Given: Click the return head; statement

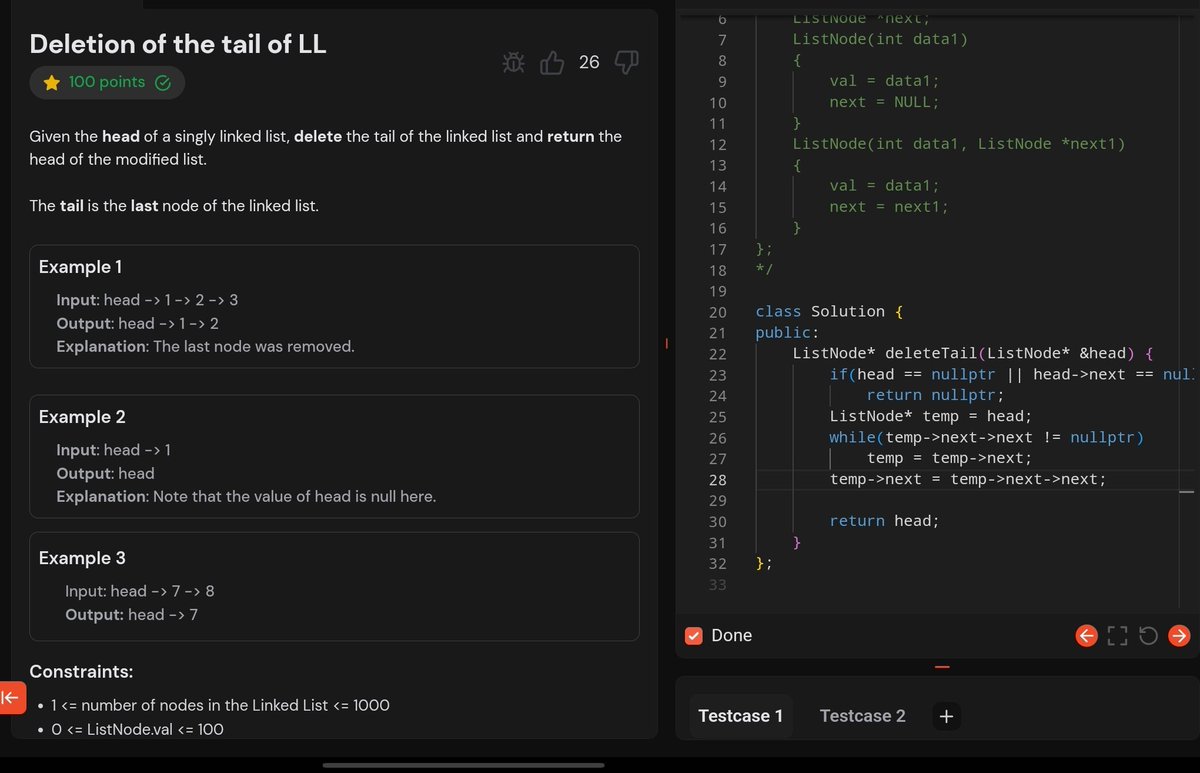Looking at the screenshot, I should pyautogui.click(x=884, y=521).
